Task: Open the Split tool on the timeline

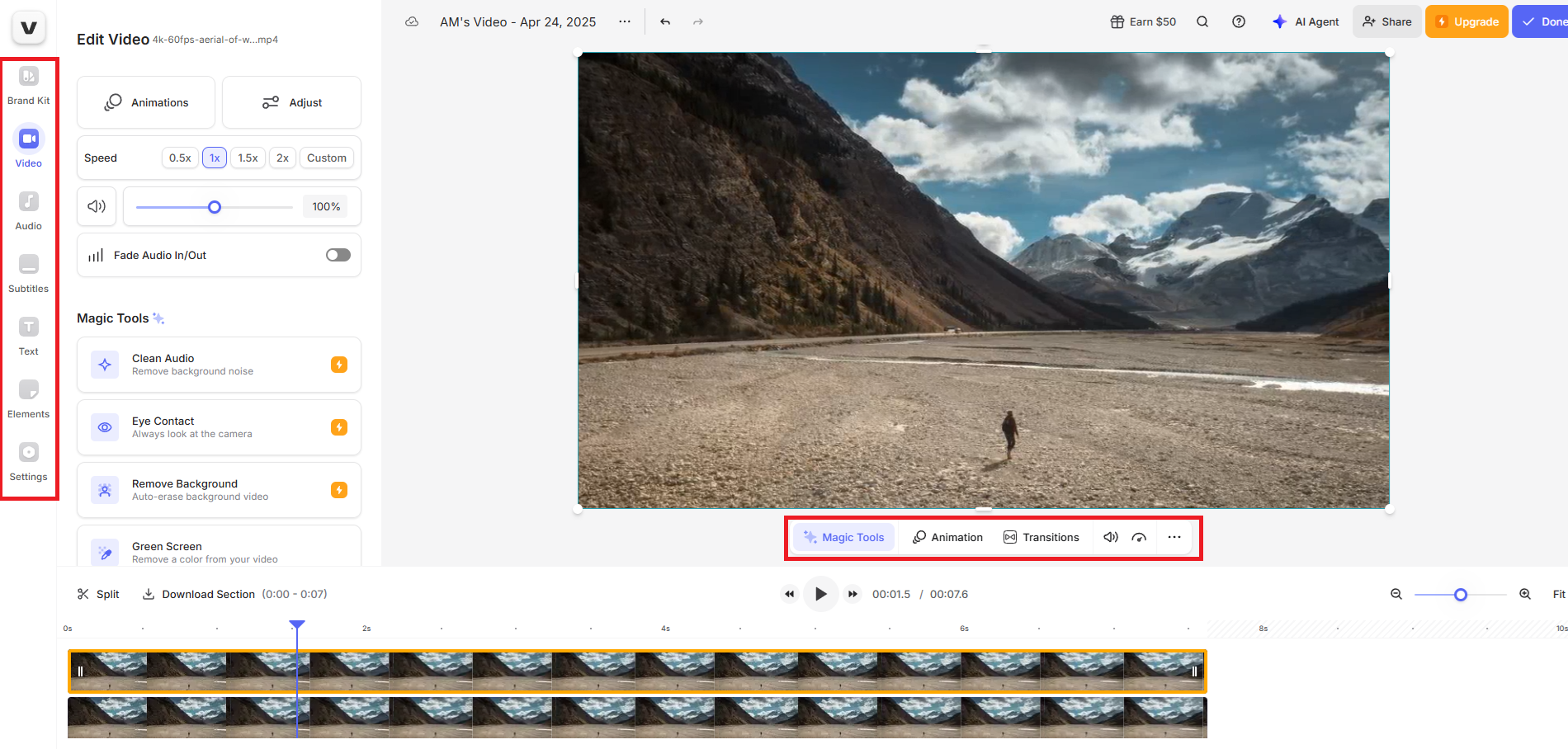Action: coord(97,594)
